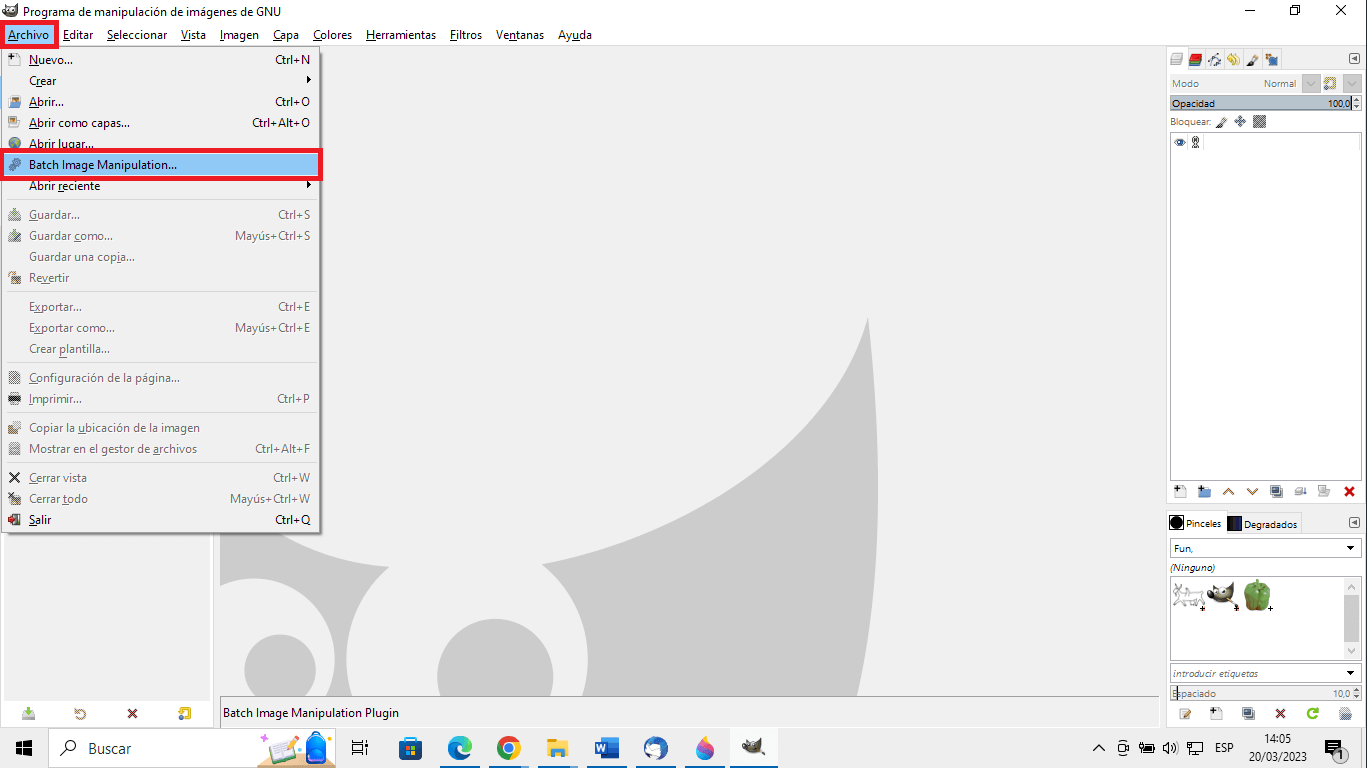Viewport: 1367px width, 768px height.
Task: Open the brushes dock configuration menu arrow
Action: [x=1354, y=523]
